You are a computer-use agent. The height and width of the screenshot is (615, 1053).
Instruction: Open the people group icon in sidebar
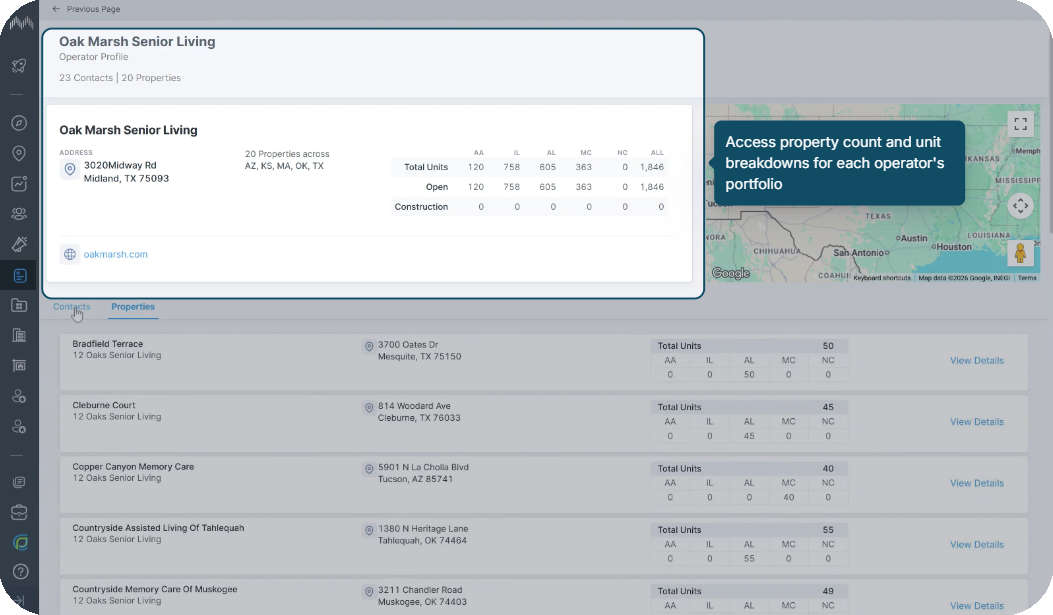click(x=19, y=214)
